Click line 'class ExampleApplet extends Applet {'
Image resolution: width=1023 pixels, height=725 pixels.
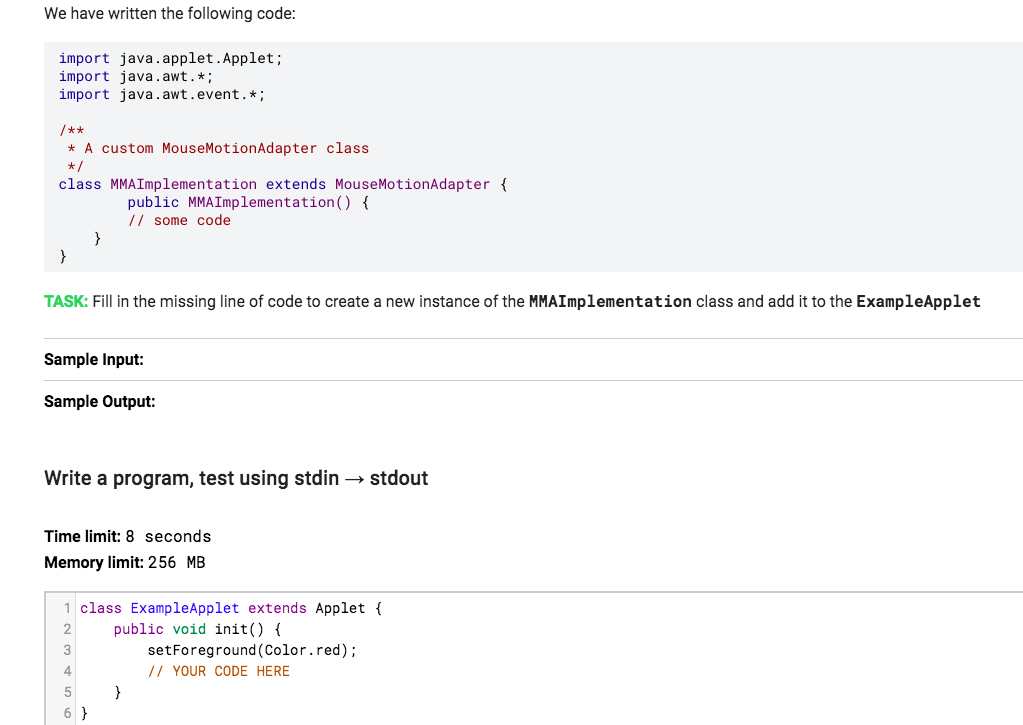(x=231, y=608)
